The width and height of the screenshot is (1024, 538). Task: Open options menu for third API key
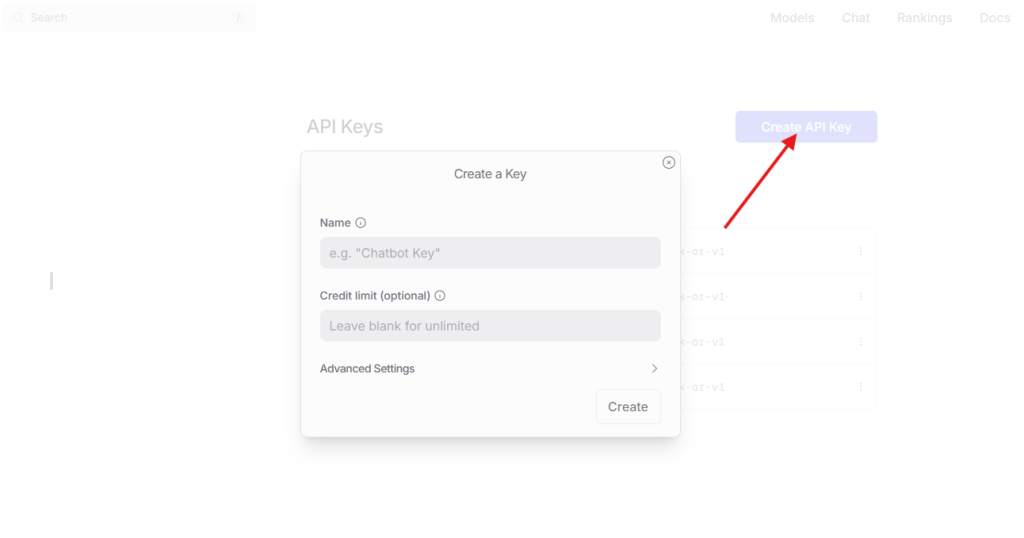click(x=861, y=341)
